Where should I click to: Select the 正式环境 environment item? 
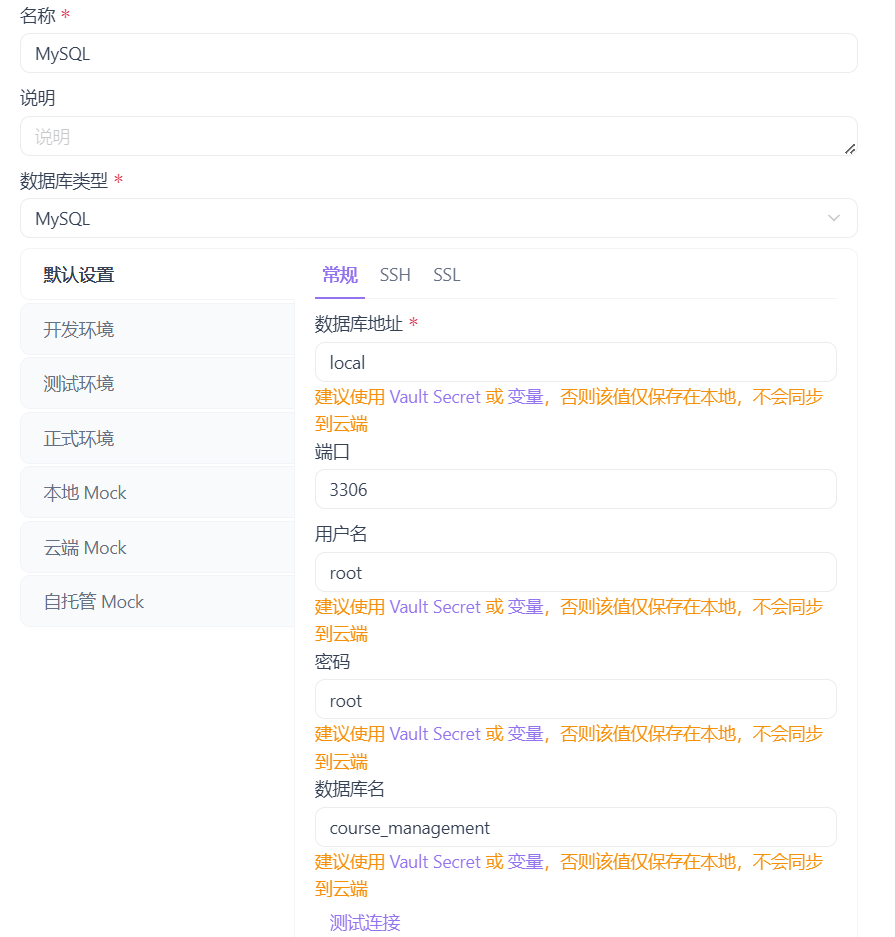(158, 439)
